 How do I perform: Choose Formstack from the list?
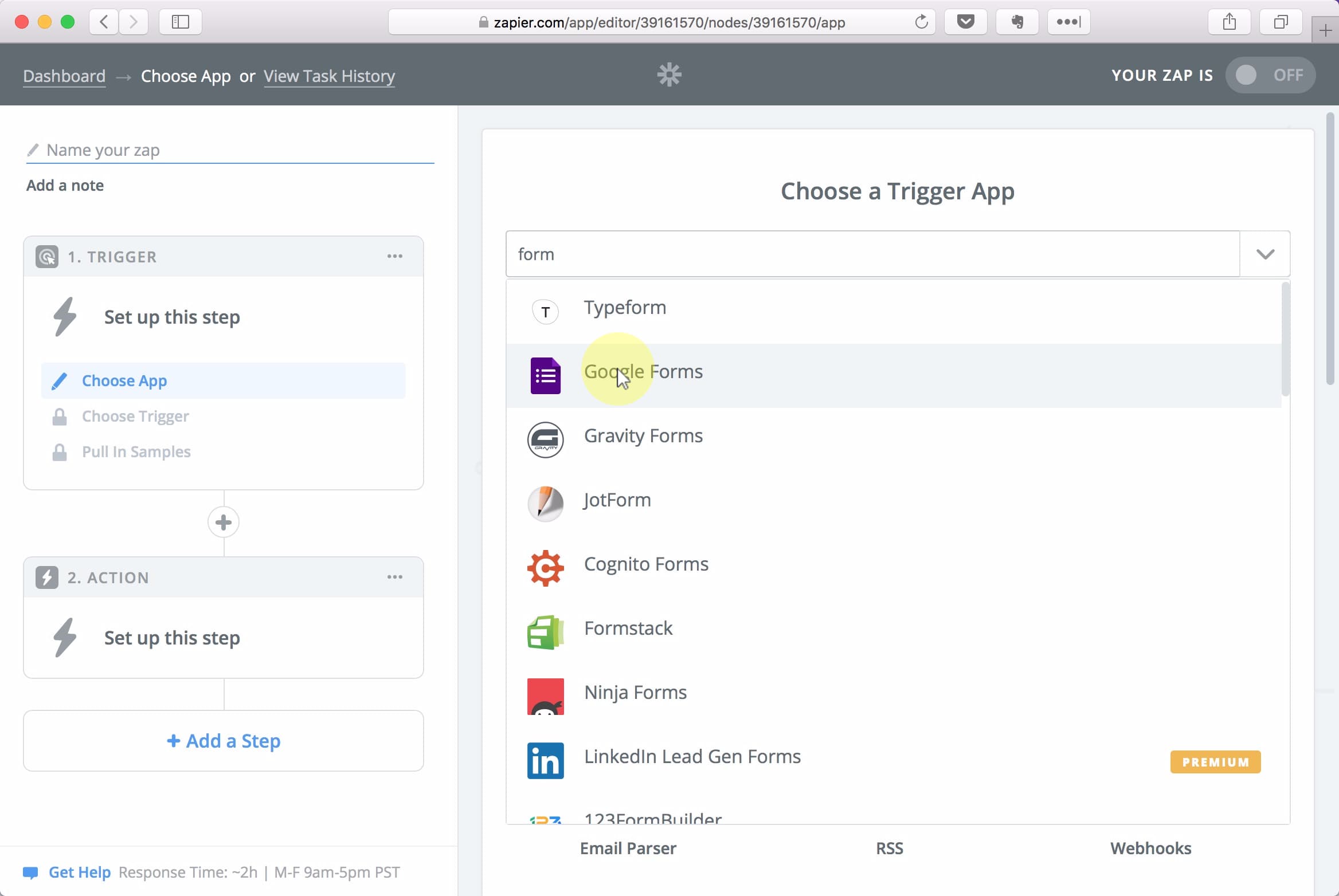pyautogui.click(x=894, y=632)
